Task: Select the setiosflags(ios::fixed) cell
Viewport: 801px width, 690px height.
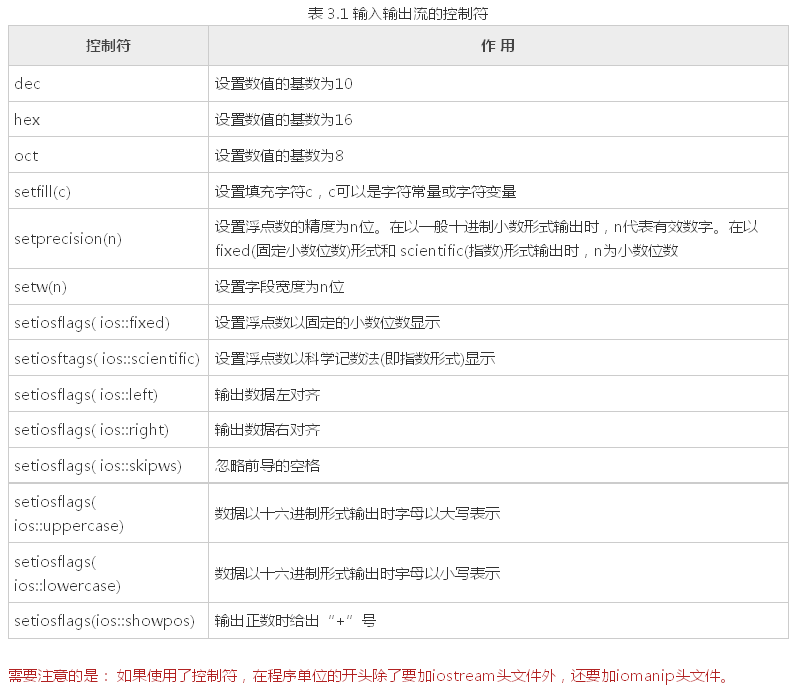Action: pyautogui.click(x=92, y=323)
